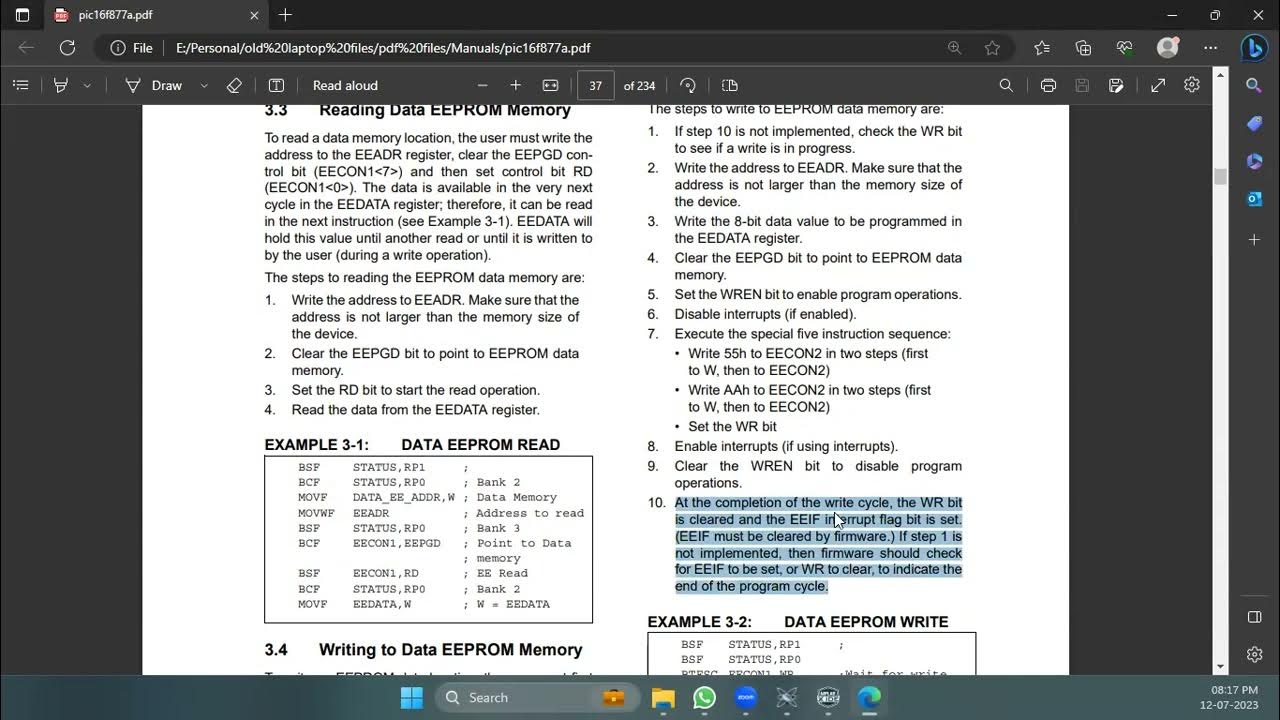
Task: Open the sidebar Shopping tag
Action: pyautogui.click(x=1254, y=124)
